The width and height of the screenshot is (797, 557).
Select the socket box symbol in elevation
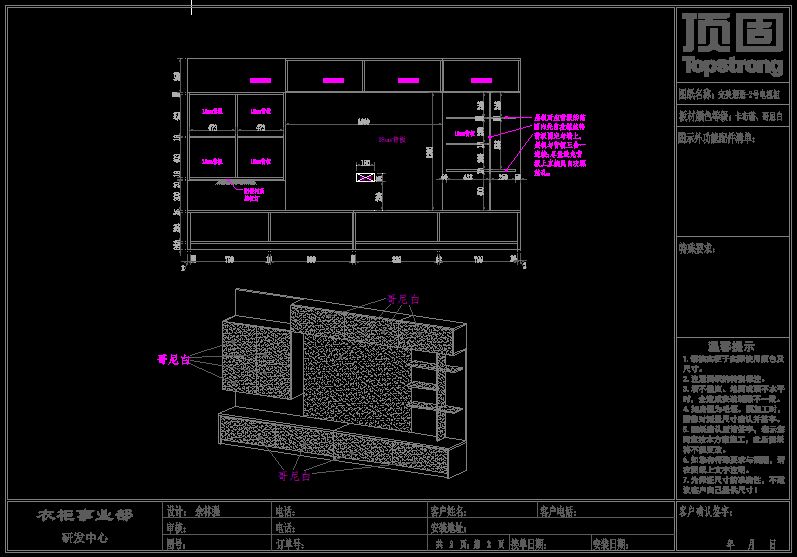pyautogui.click(x=365, y=177)
